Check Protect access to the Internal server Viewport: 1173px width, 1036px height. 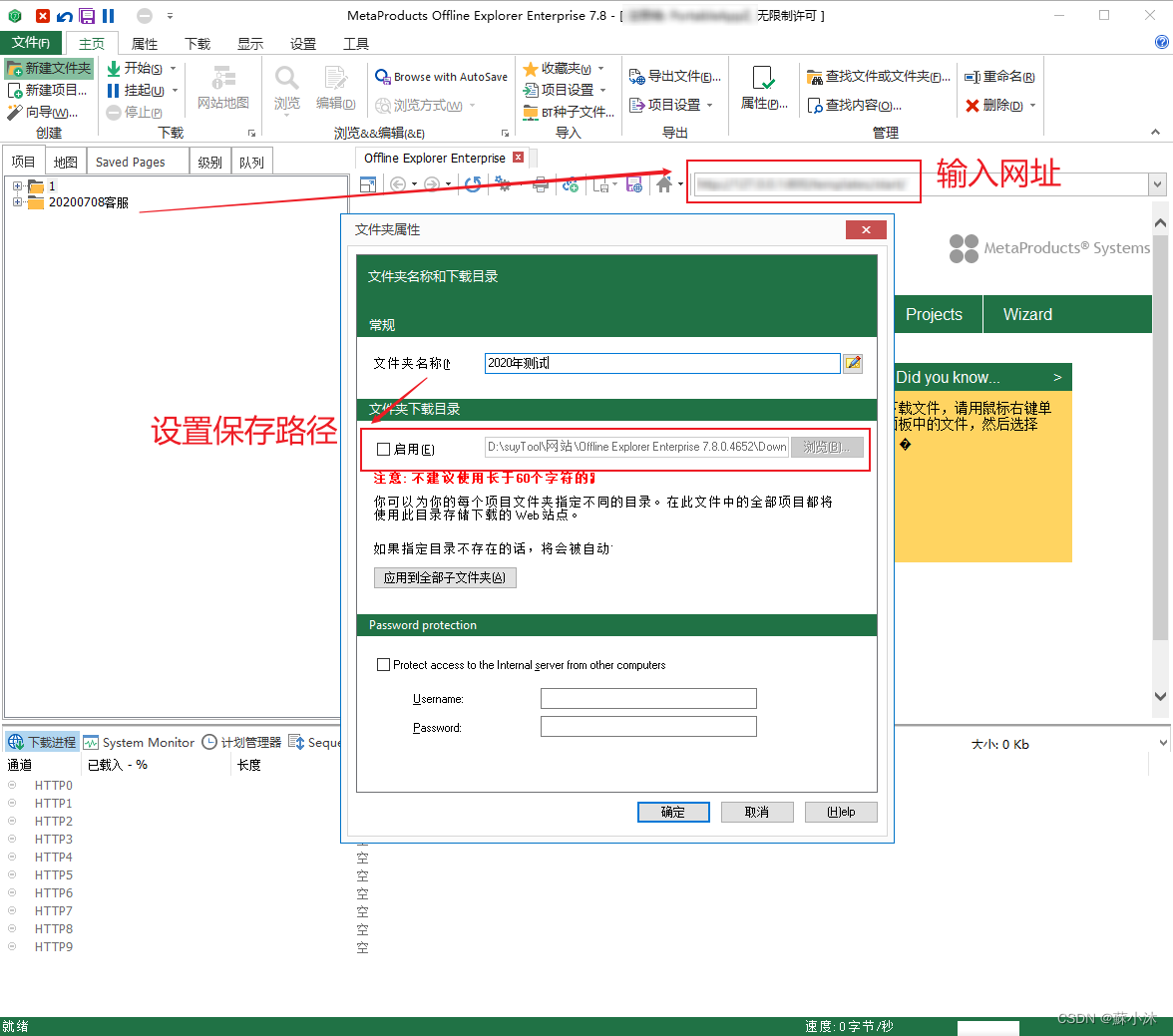coord(384,664)
